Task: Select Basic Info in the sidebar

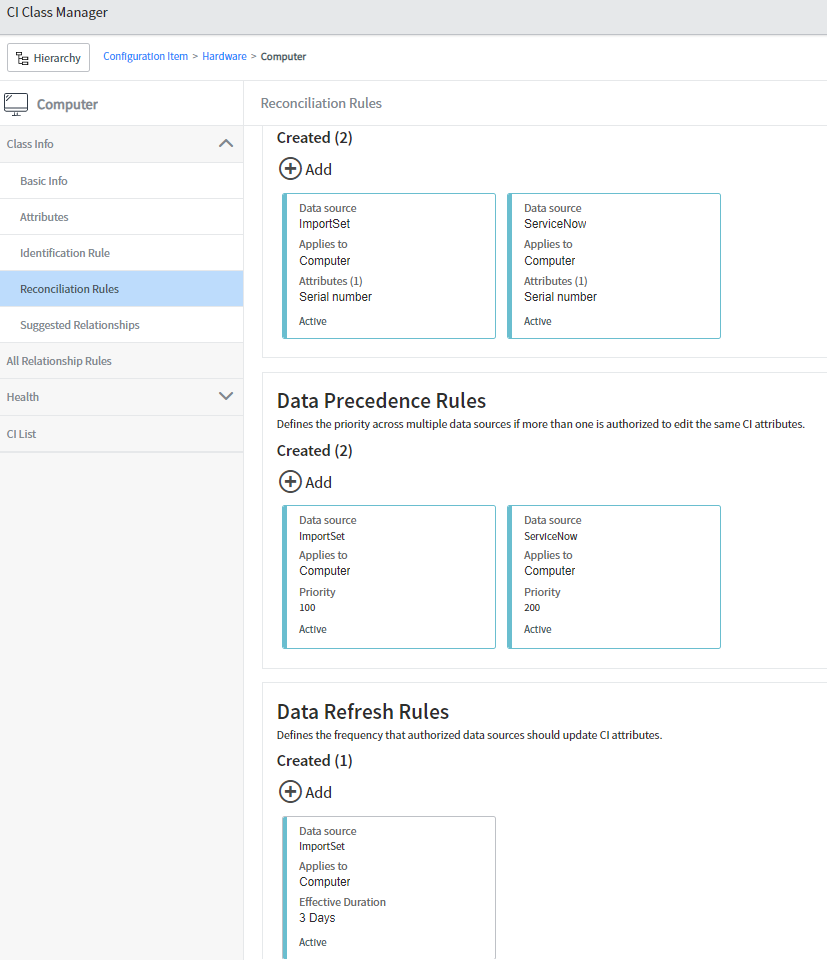Action: 45,180
